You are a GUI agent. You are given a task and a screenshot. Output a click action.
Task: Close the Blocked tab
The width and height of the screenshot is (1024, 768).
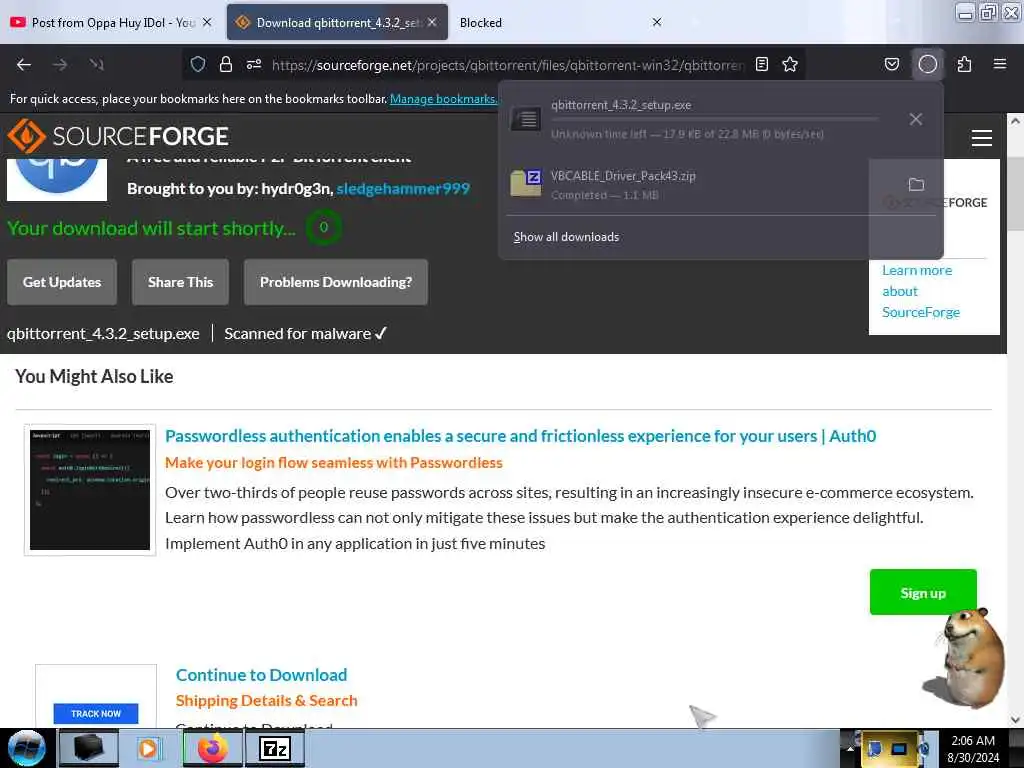tap(657, 22)
